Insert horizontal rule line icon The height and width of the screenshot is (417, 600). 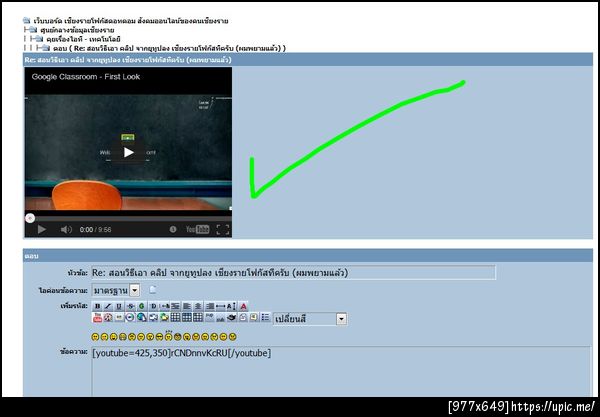tap(220, 306)
